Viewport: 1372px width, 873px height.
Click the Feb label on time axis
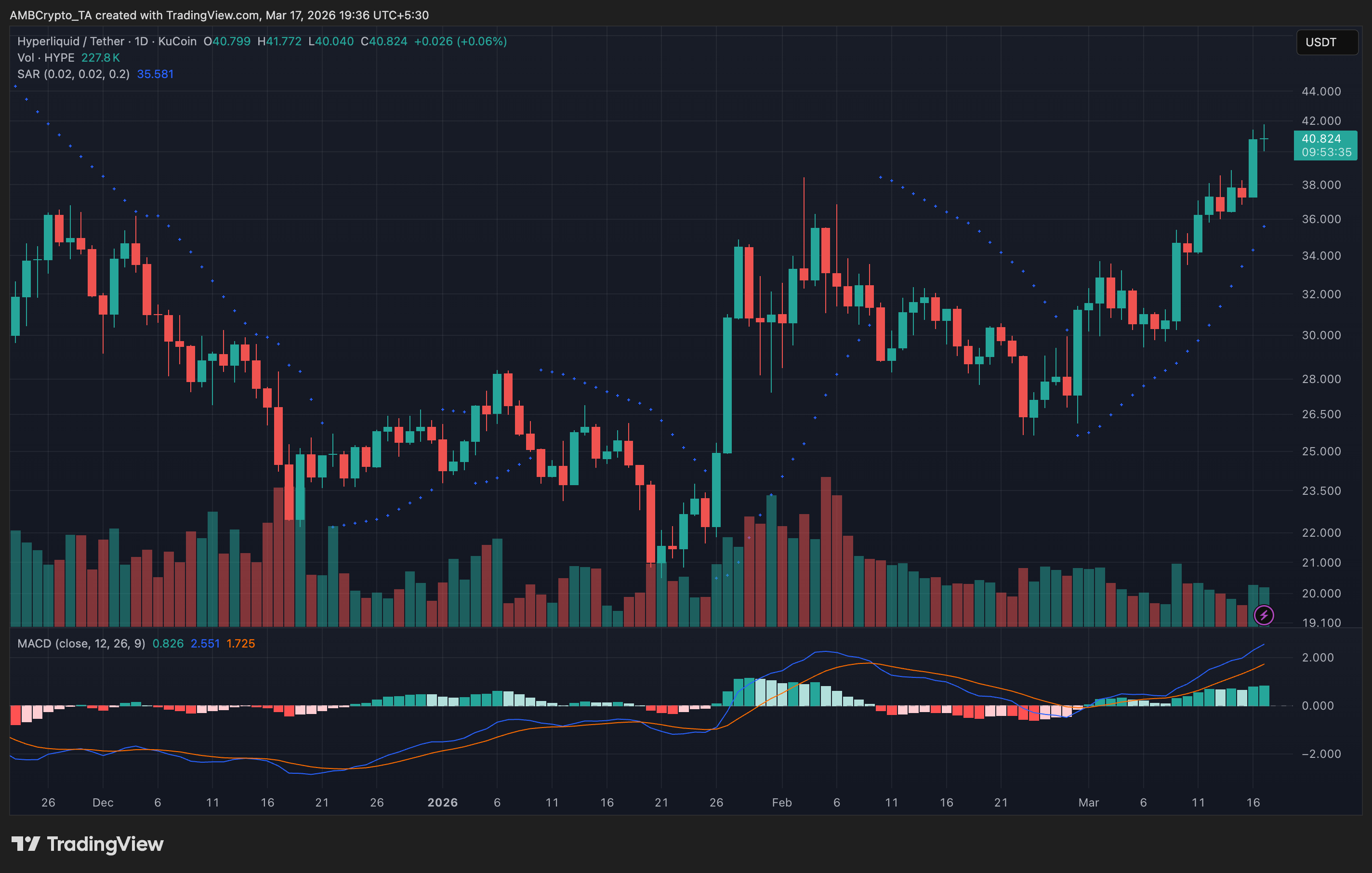pos(781,802)
